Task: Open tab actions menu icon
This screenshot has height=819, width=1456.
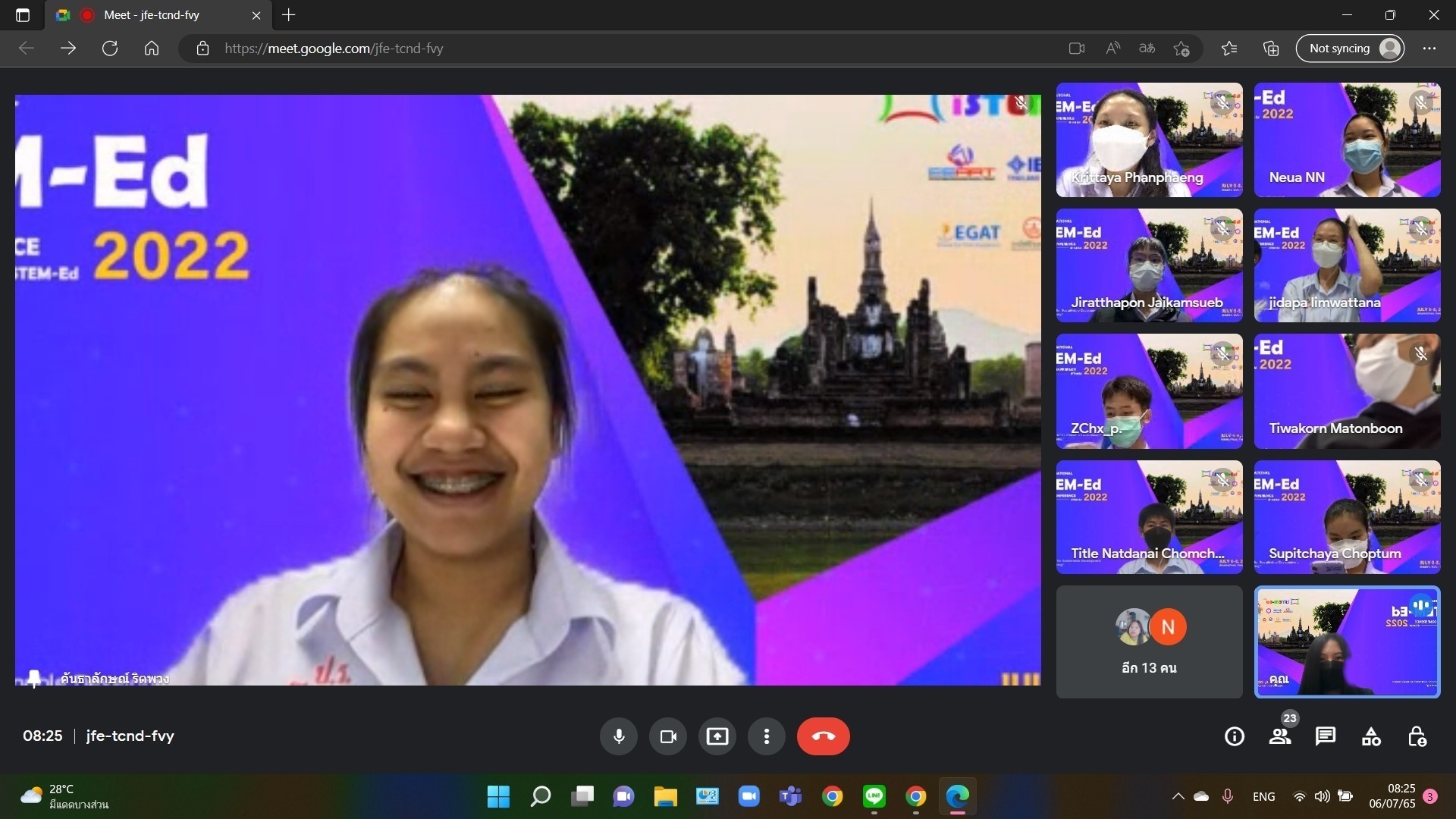Action: [23, 15]
